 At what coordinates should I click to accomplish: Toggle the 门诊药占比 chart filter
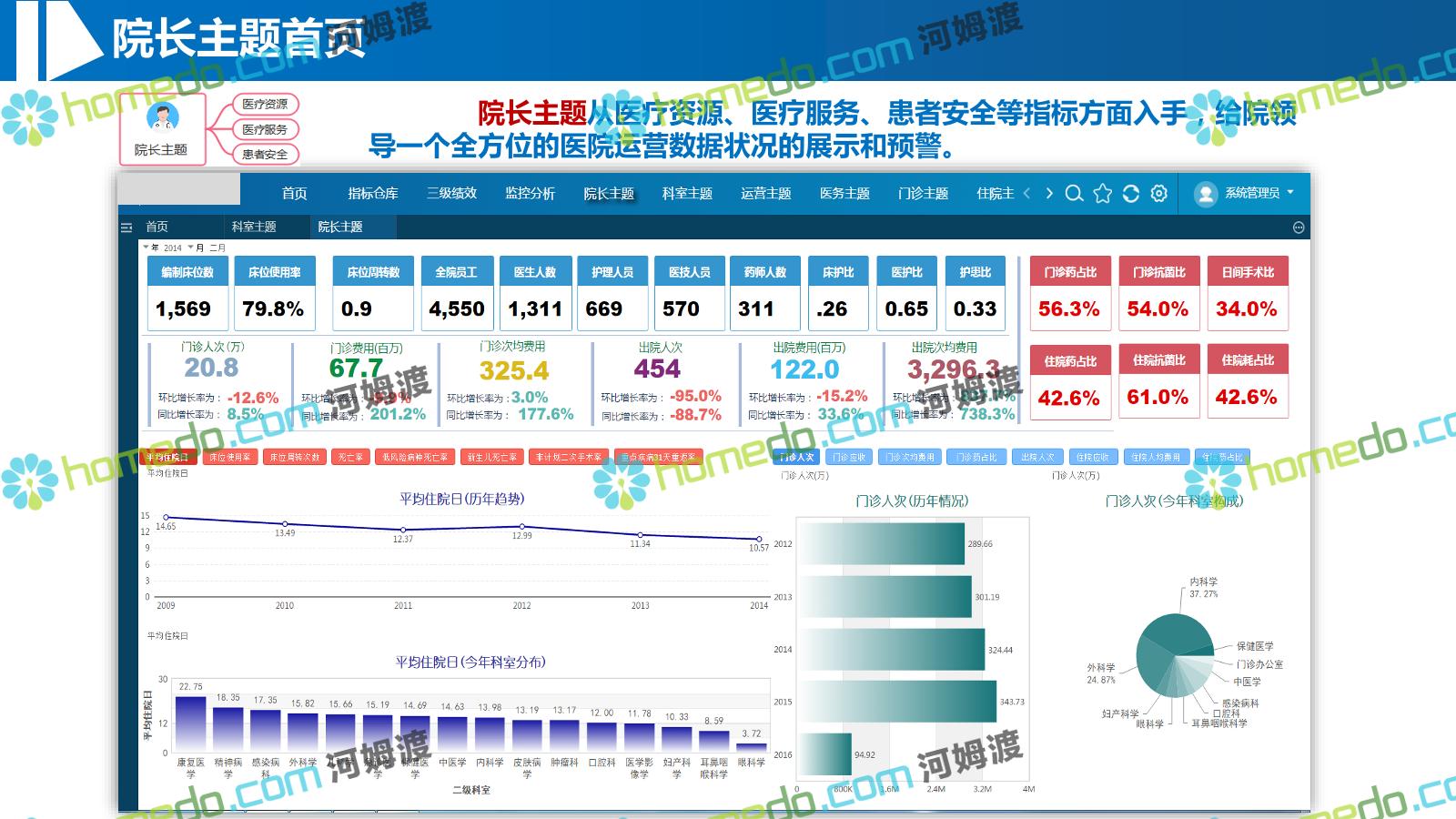click(x=976, y=457)
